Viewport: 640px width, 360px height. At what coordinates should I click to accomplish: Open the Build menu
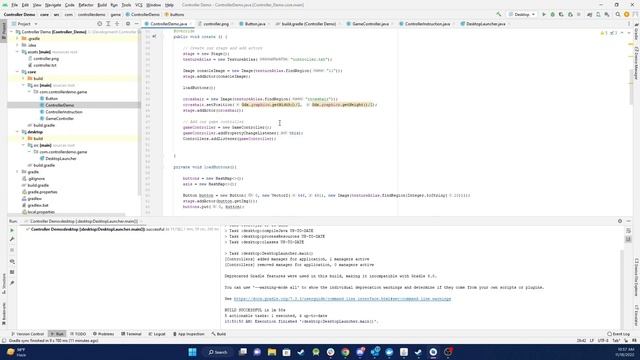(x=102, y=5)
